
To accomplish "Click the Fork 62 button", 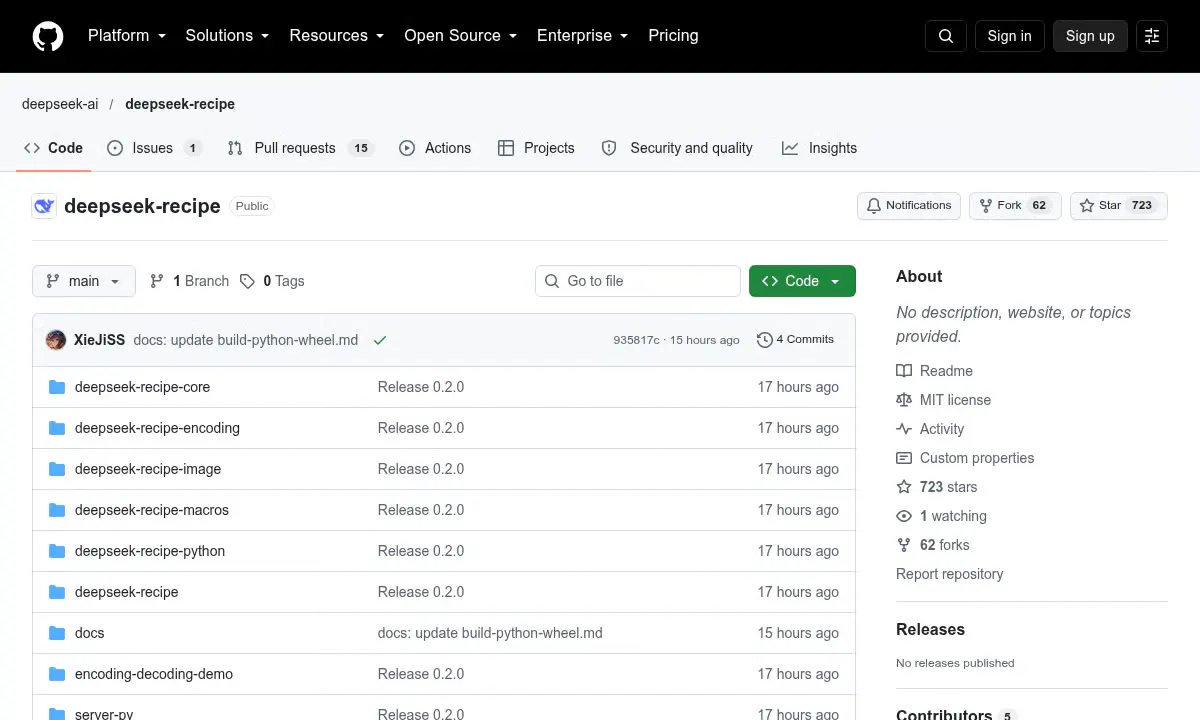I will (1015, 206).
